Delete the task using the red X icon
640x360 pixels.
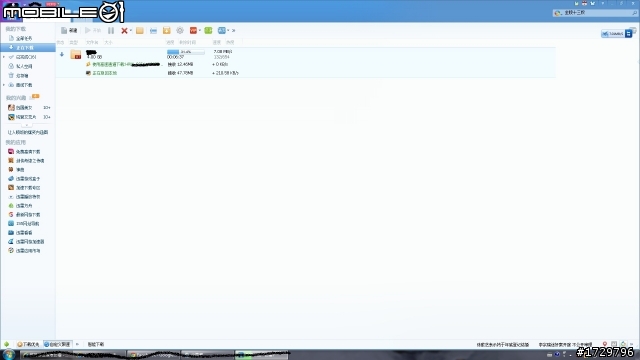(124, 31)
